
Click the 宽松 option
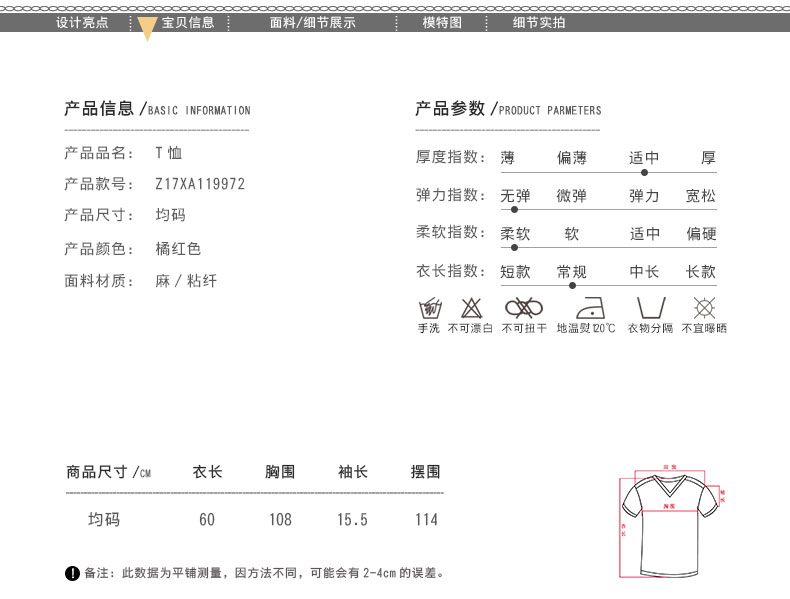701,195
